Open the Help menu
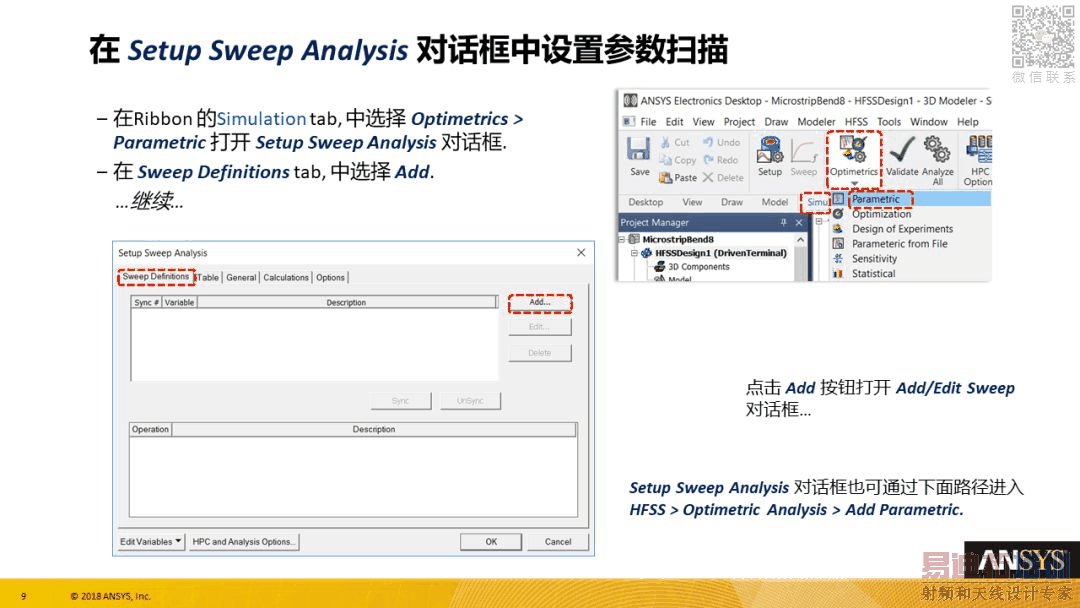This screenshot has height=608, width=1080. pos(967,122)
